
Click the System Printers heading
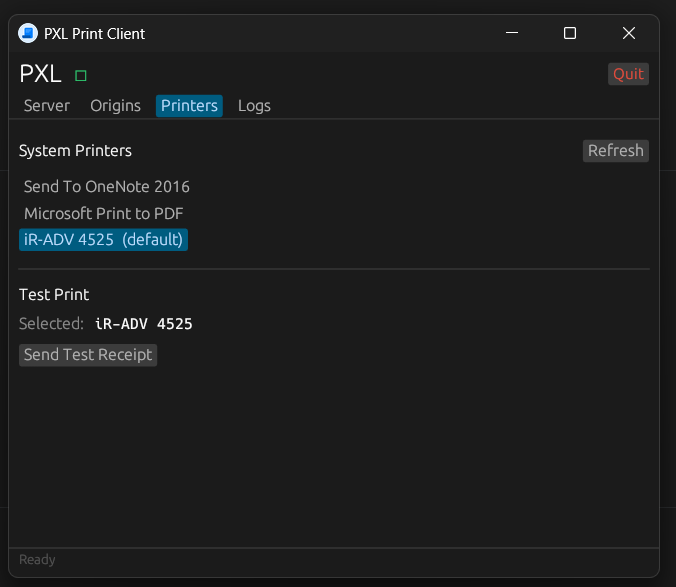click(75, 151)
